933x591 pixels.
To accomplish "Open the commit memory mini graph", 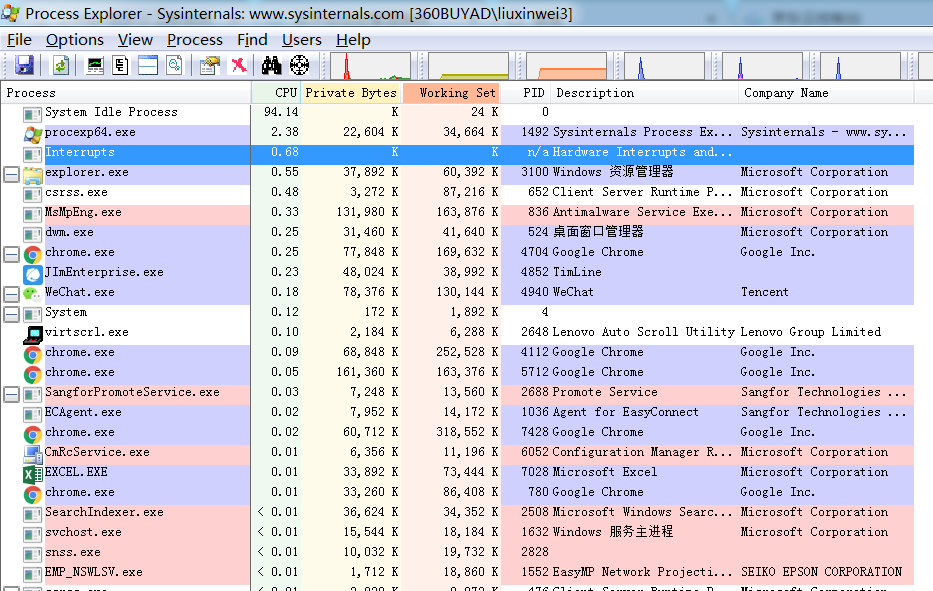I will point(468,65).
